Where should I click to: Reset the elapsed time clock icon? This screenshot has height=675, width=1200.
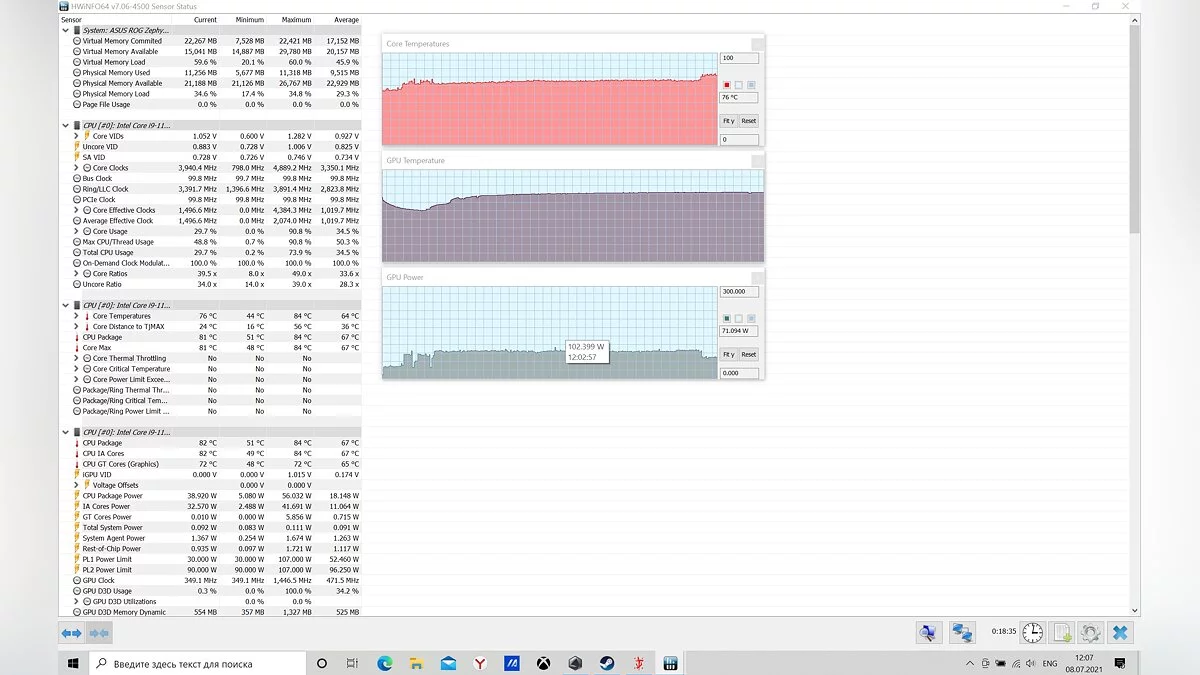coord(1032,633)
